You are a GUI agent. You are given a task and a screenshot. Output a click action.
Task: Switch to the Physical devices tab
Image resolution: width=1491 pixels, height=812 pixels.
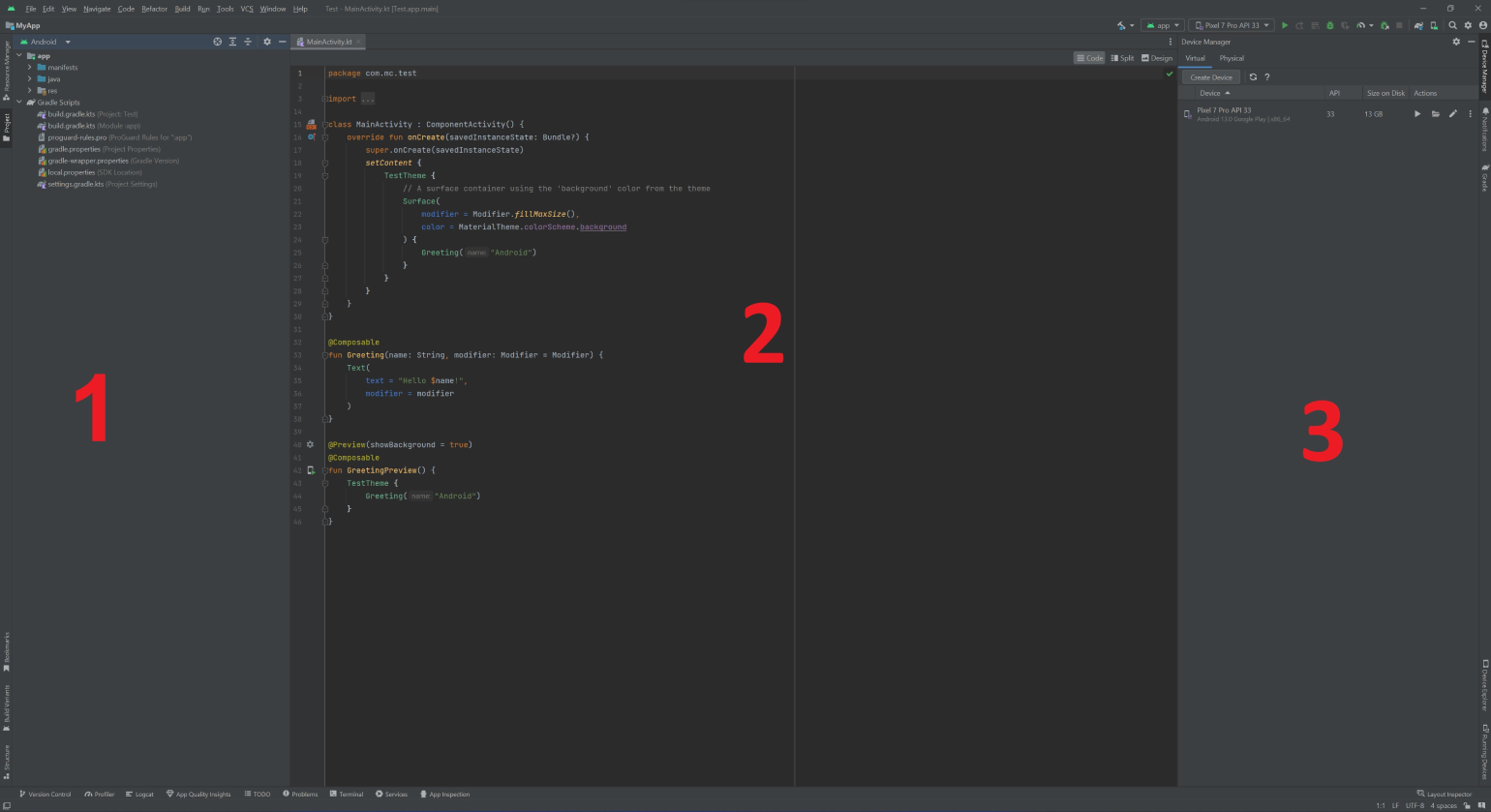tap(1232, 58)
